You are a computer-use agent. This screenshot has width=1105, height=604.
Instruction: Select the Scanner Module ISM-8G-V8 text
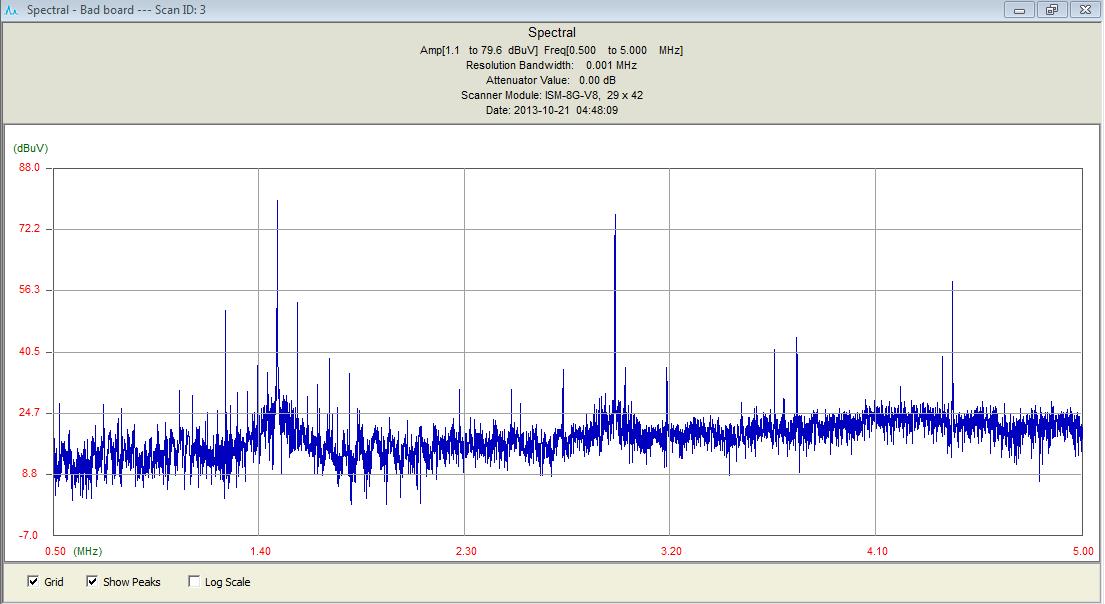[551, 95]
